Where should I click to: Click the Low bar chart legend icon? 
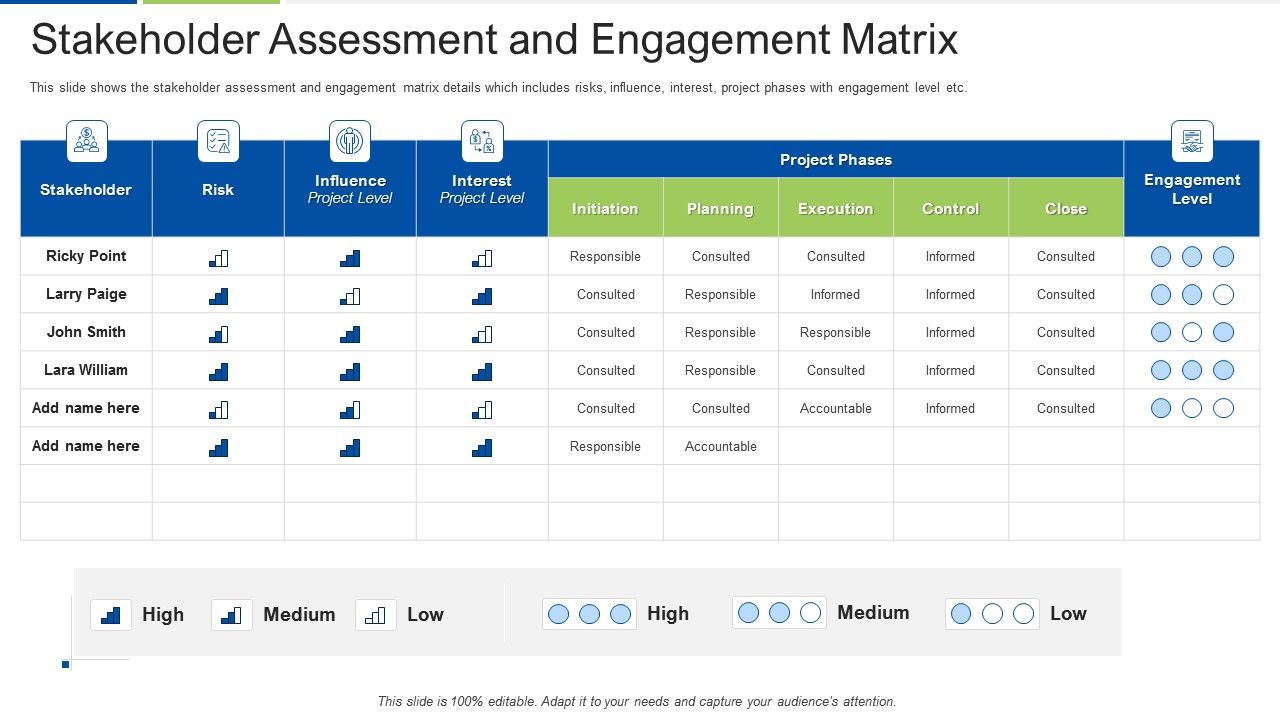click(376, 615)
